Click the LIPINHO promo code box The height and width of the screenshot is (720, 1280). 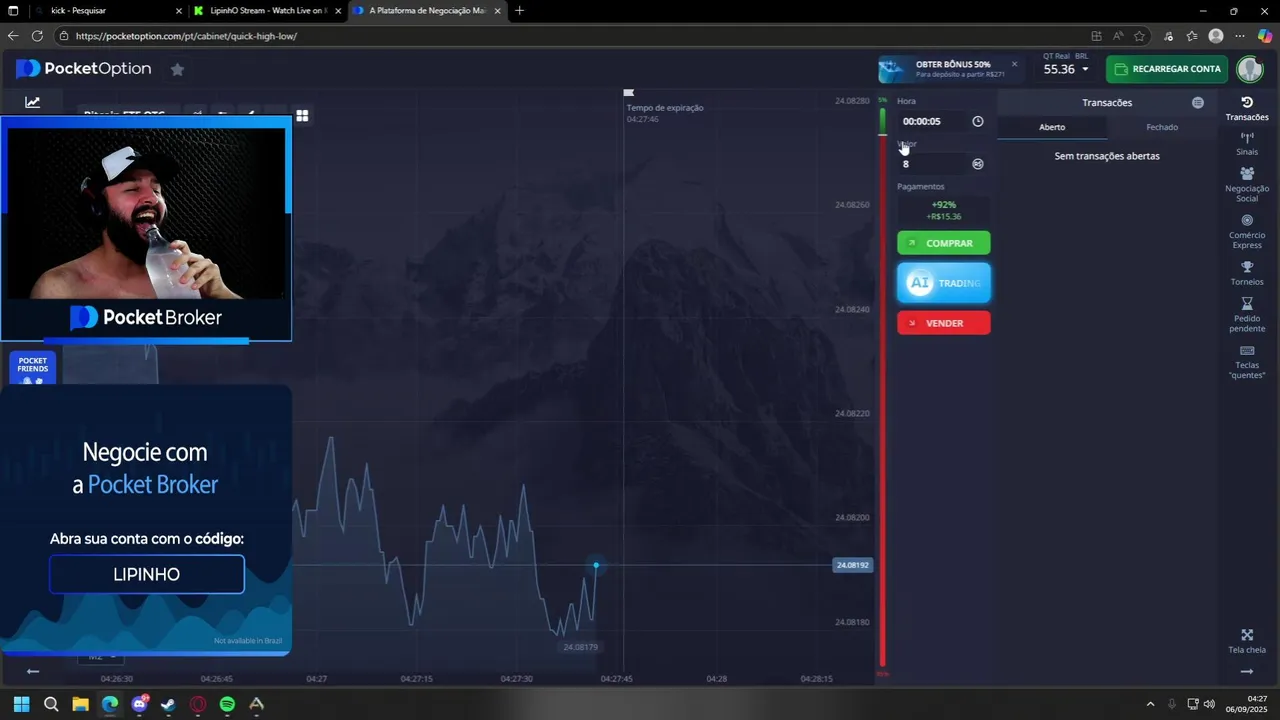pyautogui.click(x=146, y=575)
